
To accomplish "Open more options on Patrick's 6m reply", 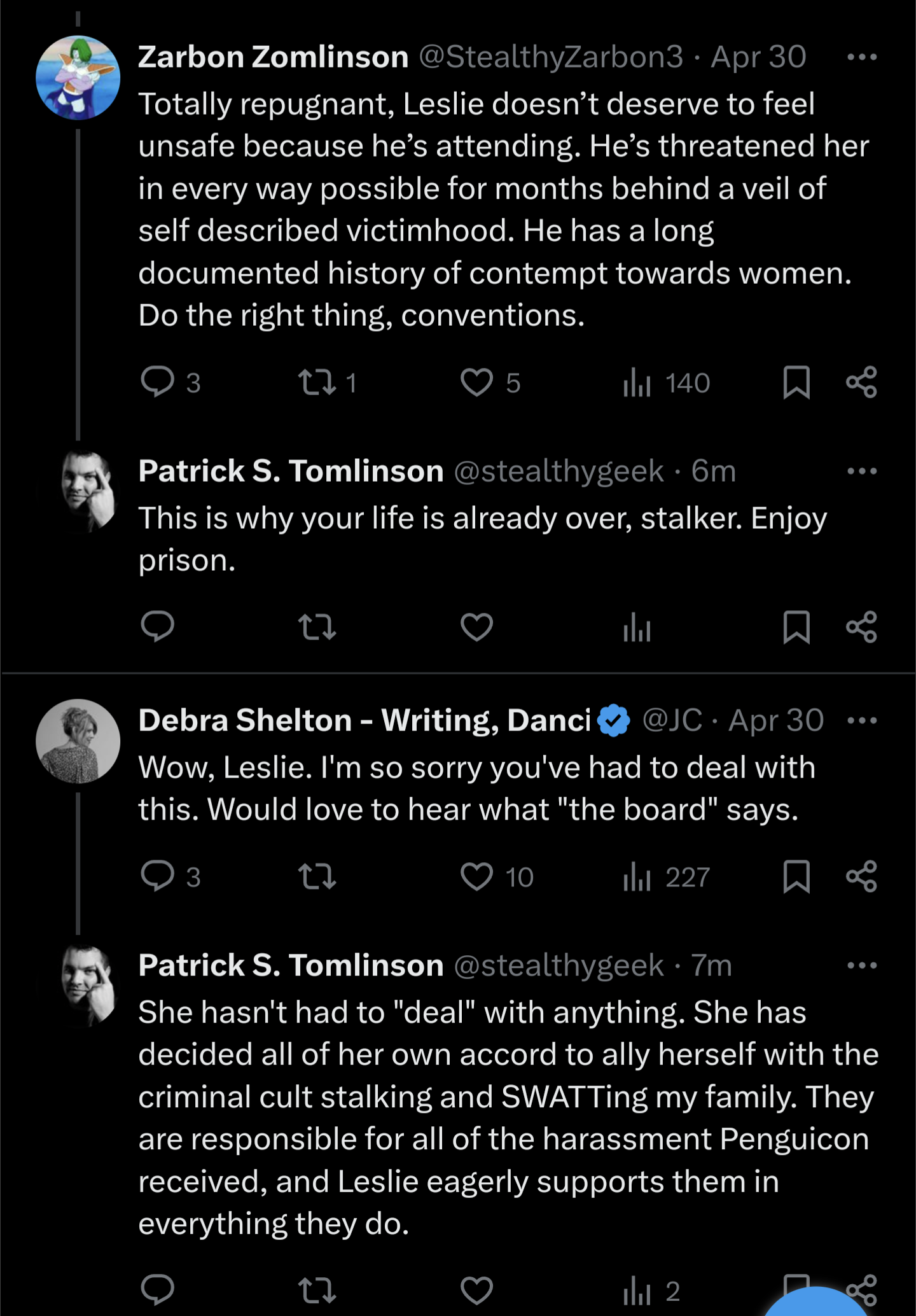I will point(862,472).
